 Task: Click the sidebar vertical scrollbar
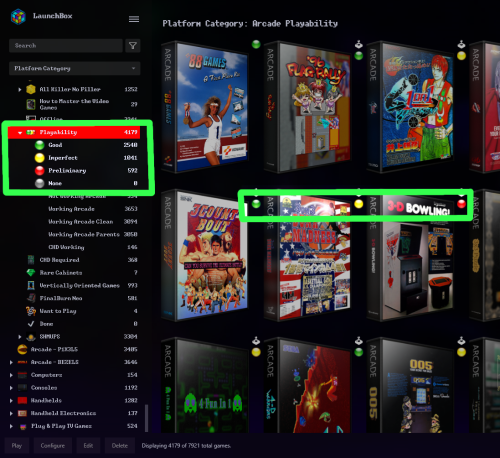[x=146, y=419]
